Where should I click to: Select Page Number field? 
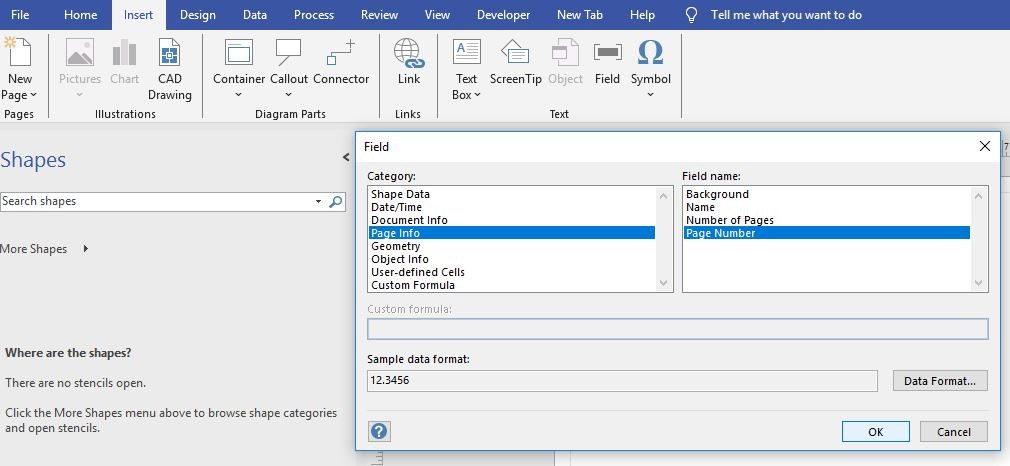827,233
